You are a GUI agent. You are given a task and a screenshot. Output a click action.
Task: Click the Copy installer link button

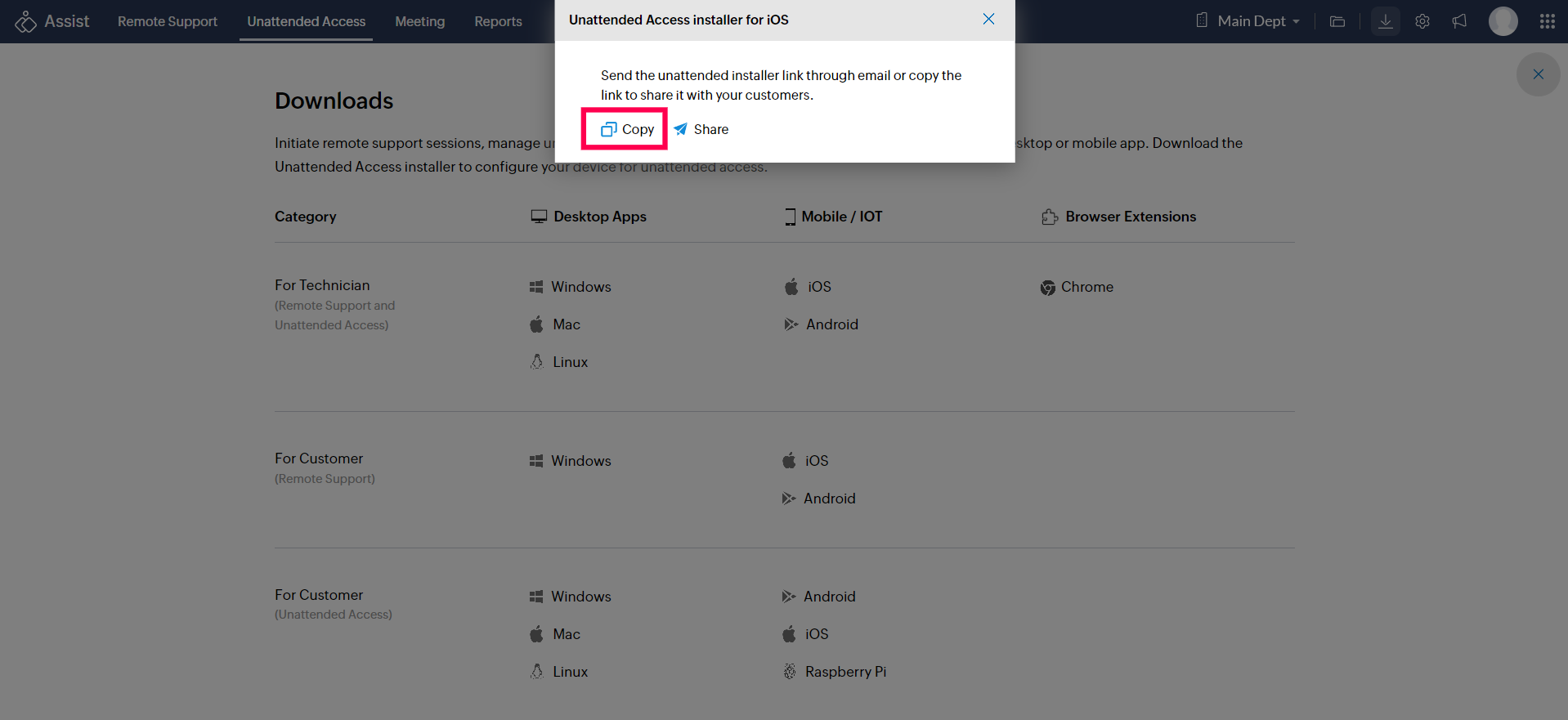pyautogui.click(x=627, y=129)
